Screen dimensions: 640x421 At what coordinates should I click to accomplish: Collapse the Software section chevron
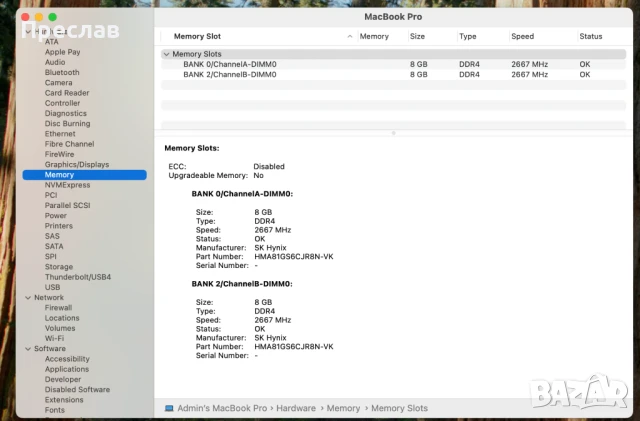28,349
